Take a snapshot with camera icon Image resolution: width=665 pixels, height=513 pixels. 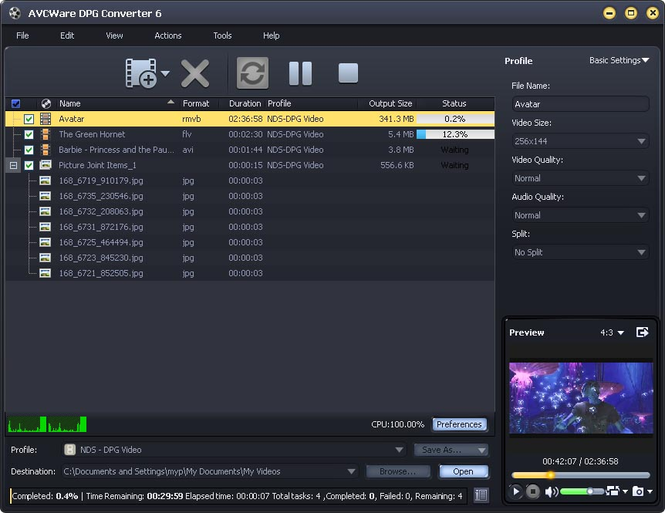638,491
